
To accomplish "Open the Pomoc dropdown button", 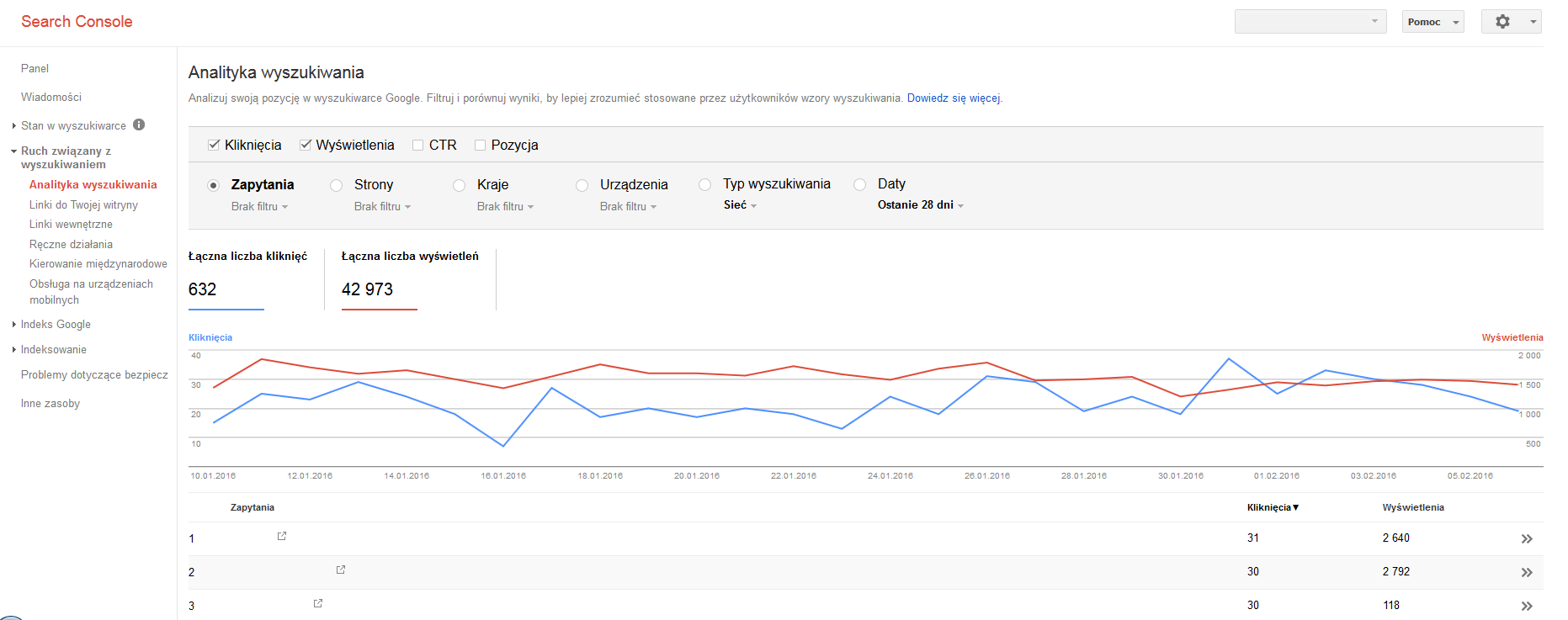I will 1432,22.
